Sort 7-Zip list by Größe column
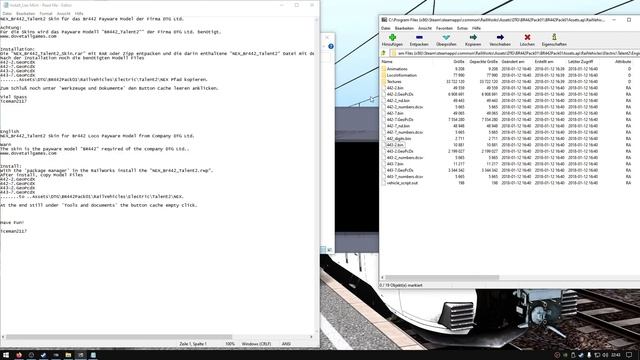Viewport: 640px width, 360px height. pyautogui.click(x=459, y=62)
